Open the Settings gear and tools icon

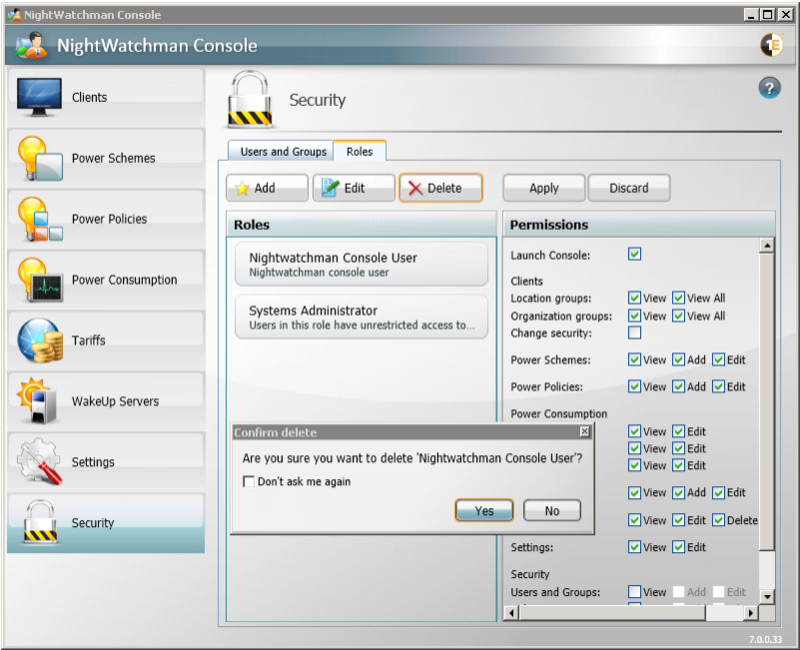[40, 462]
